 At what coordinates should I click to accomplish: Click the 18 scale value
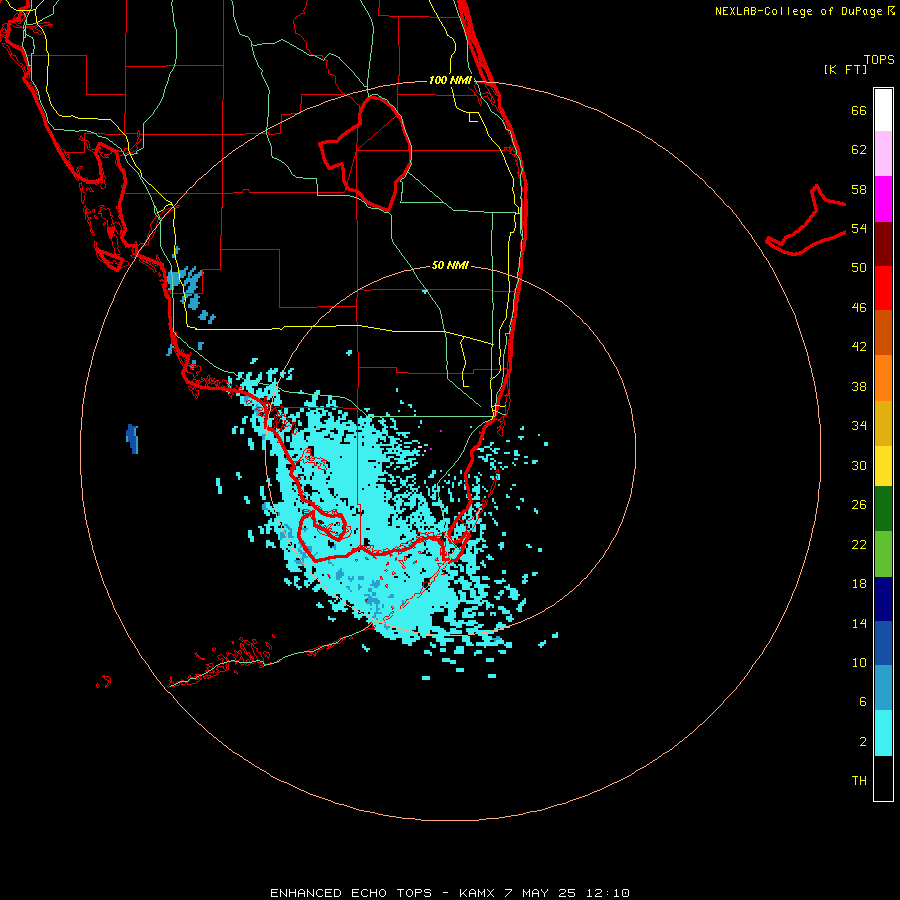[859, 584]
